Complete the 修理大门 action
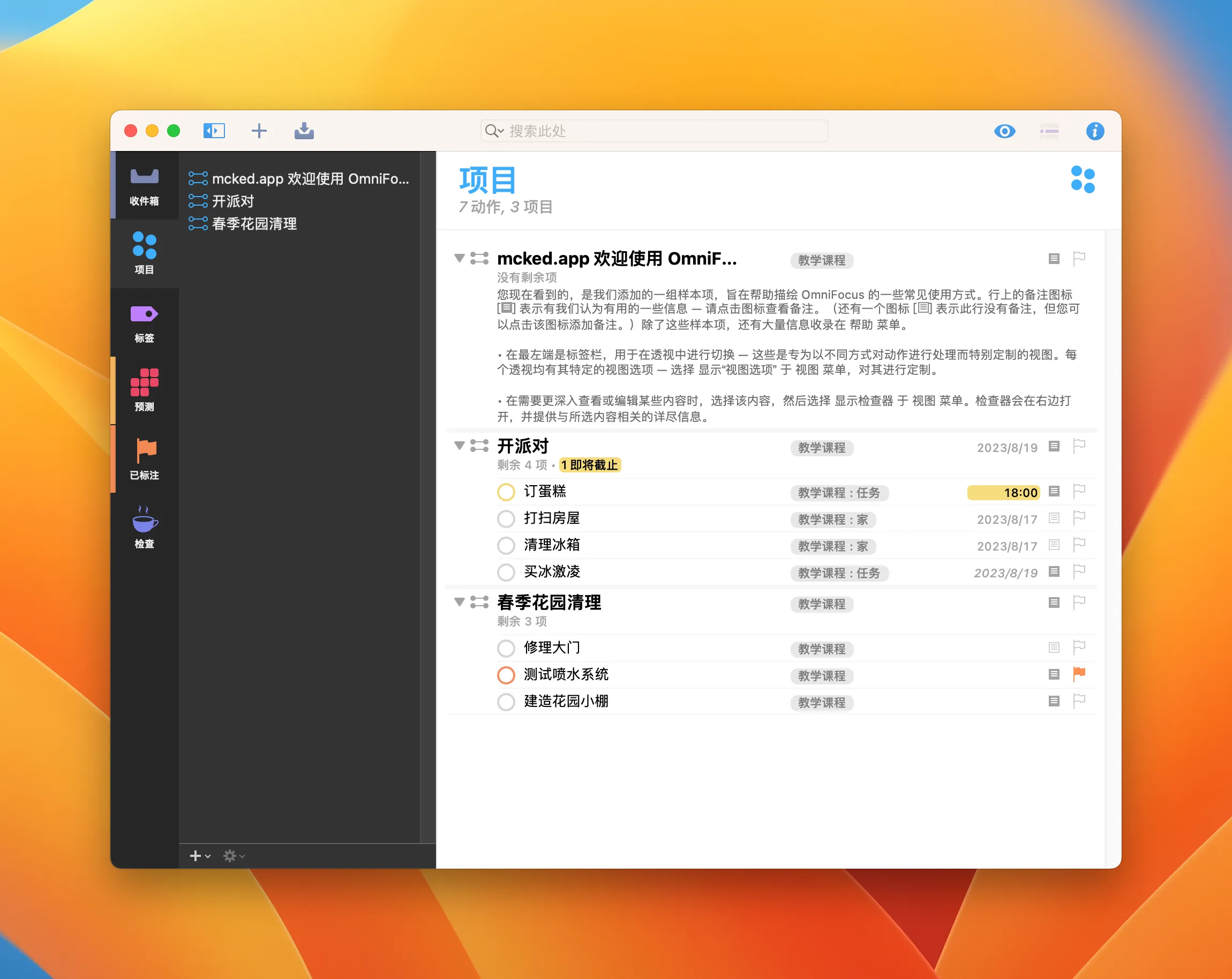 point(506,648)
